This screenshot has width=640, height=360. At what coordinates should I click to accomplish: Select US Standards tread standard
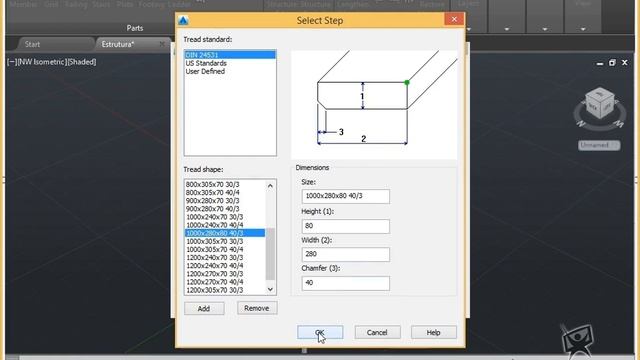230,63
